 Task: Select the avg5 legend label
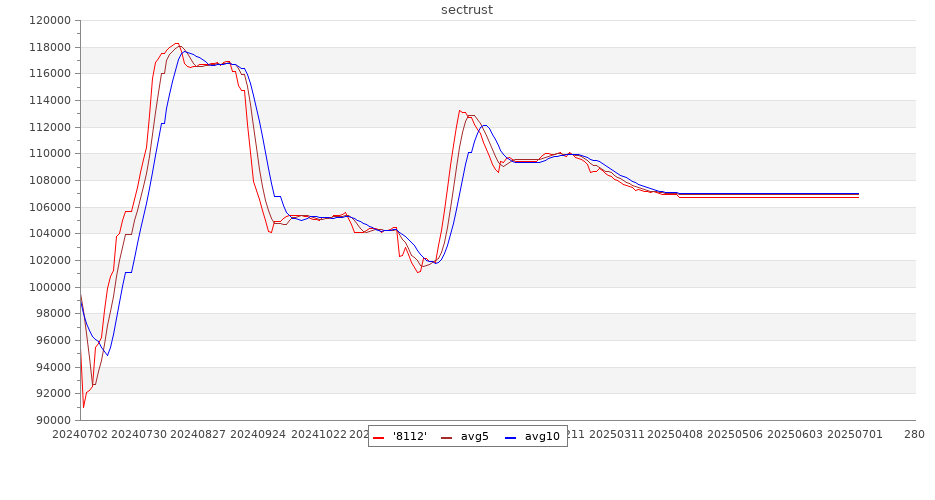click(x=474, y=436)
